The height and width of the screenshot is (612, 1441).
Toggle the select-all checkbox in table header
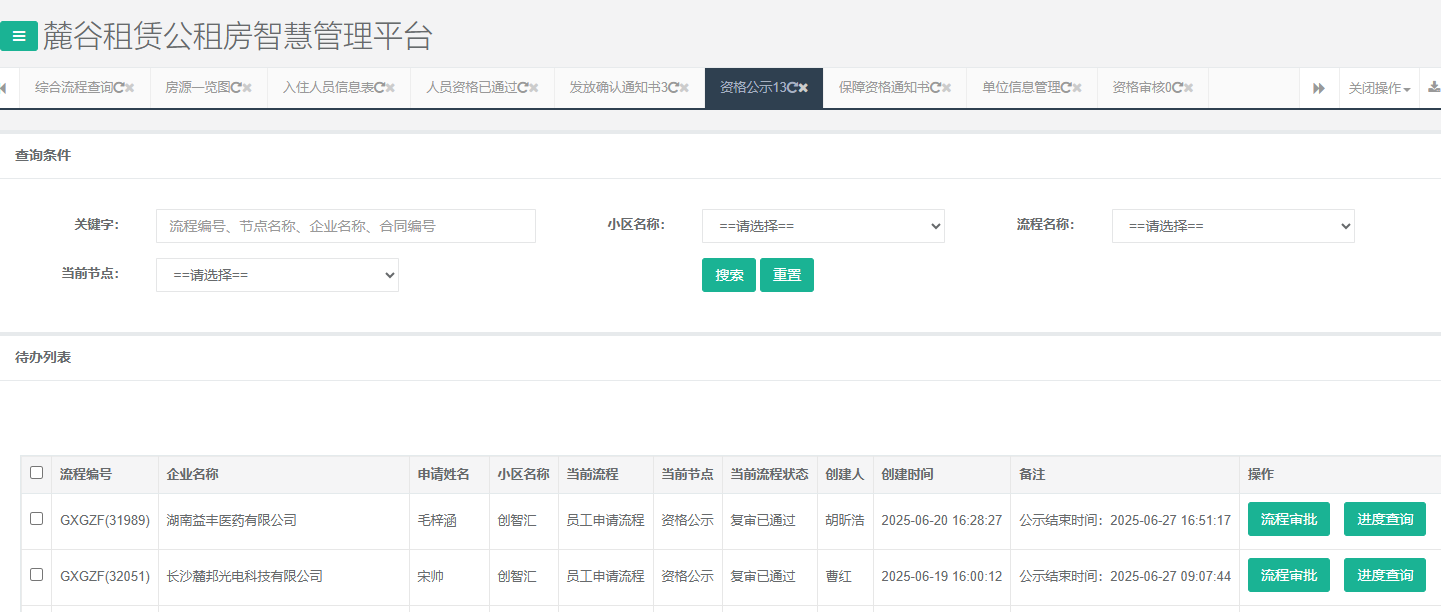(x=37, y=473)
